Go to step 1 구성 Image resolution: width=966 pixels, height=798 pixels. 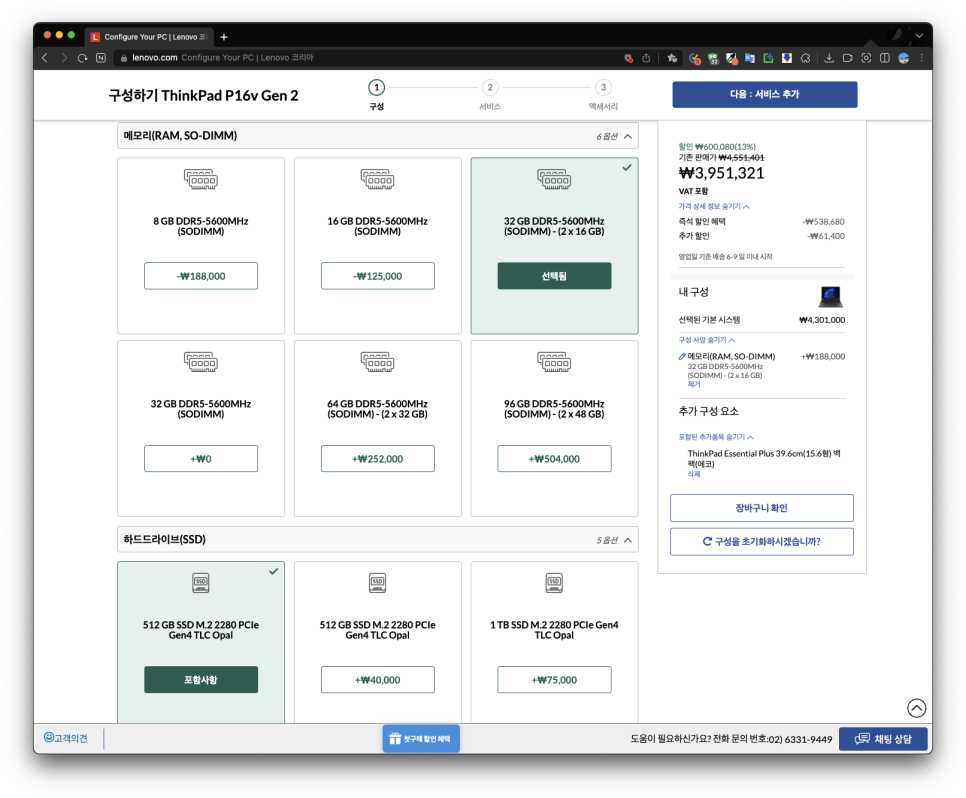[376, 94]
